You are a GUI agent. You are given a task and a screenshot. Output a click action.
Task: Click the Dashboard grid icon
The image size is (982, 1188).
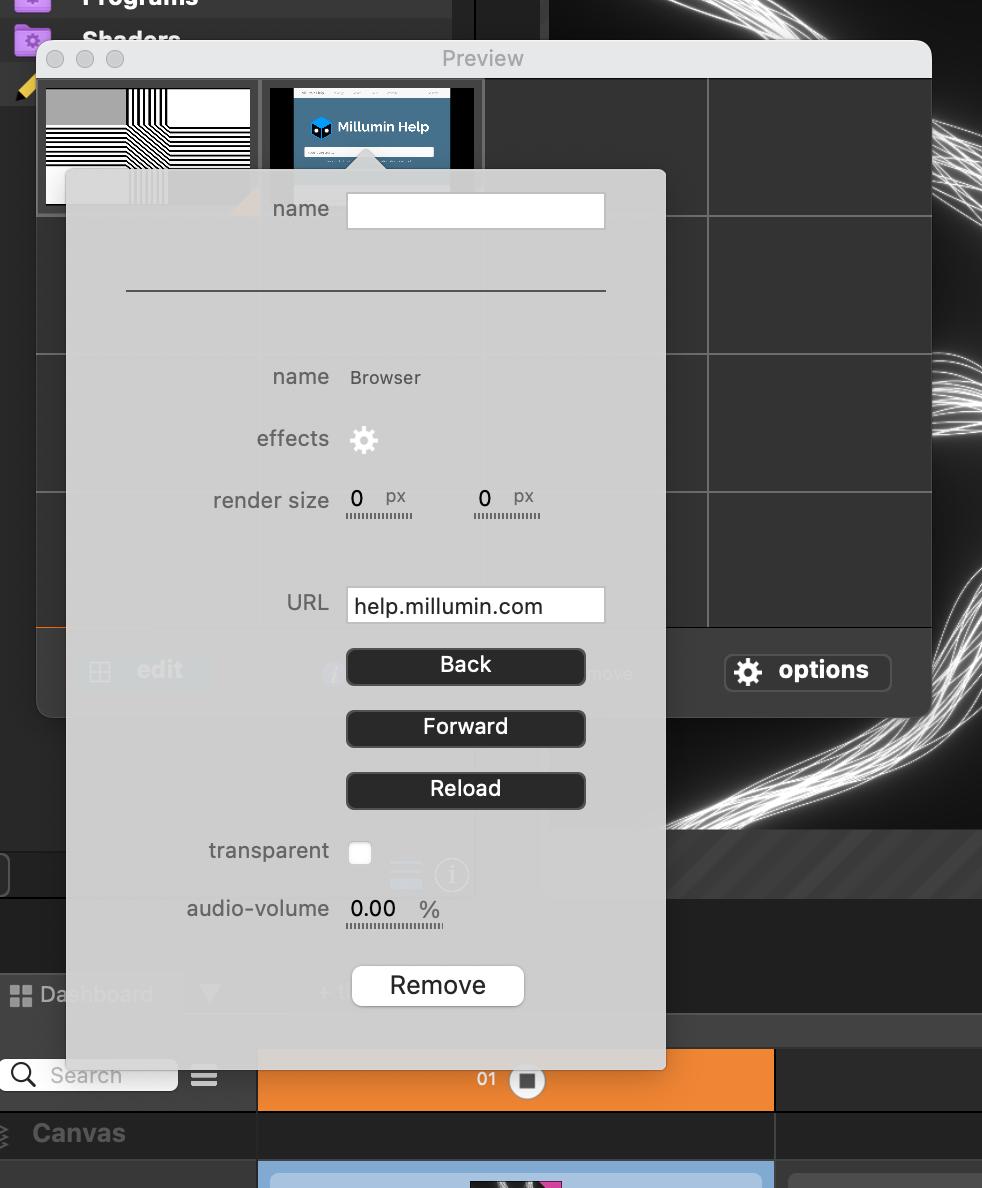coord(20,995)
